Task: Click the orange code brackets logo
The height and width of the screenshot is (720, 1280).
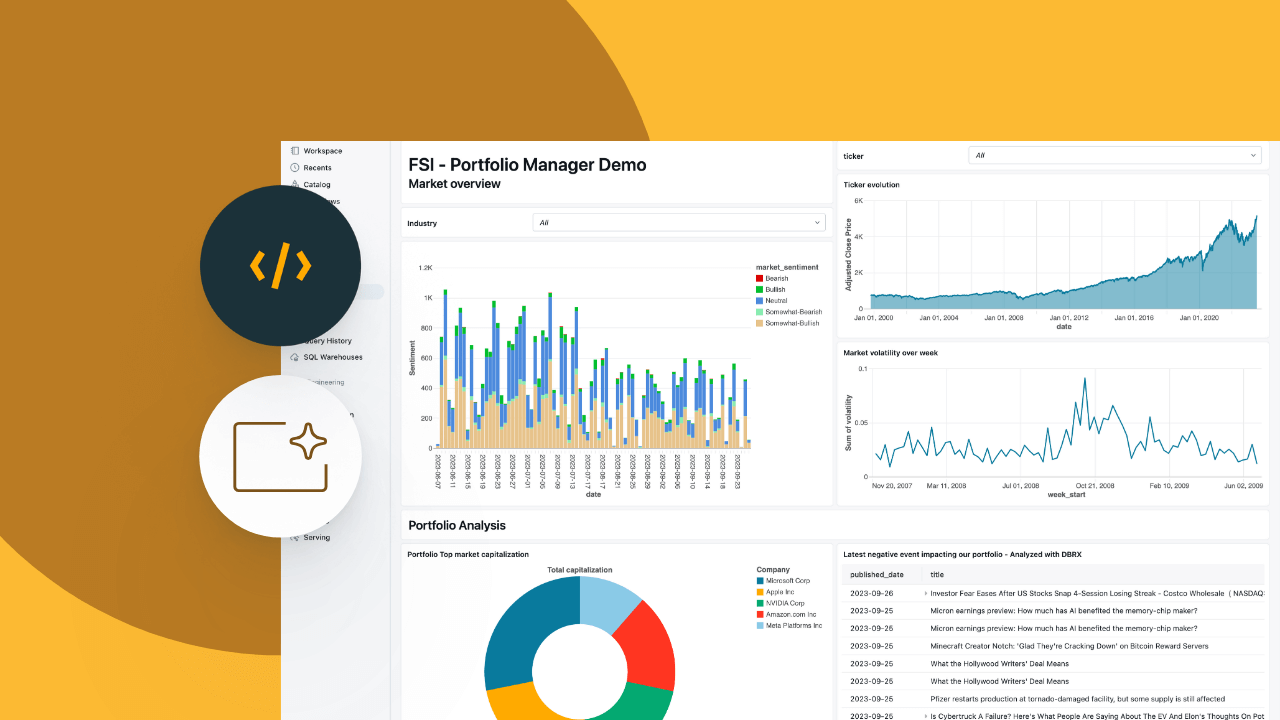Action: pyautogui.click(x=280, y=265)
